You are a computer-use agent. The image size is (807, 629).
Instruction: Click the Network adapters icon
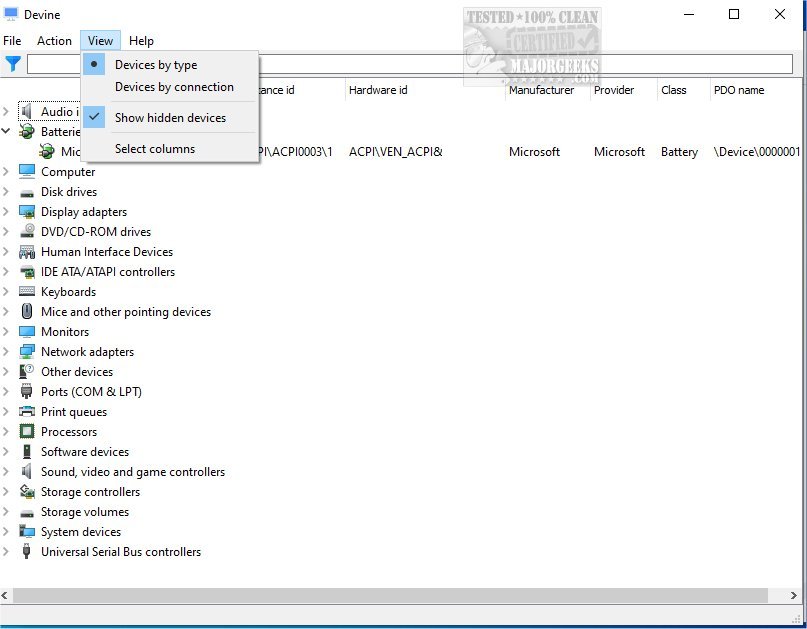click(x=27, y=352)
